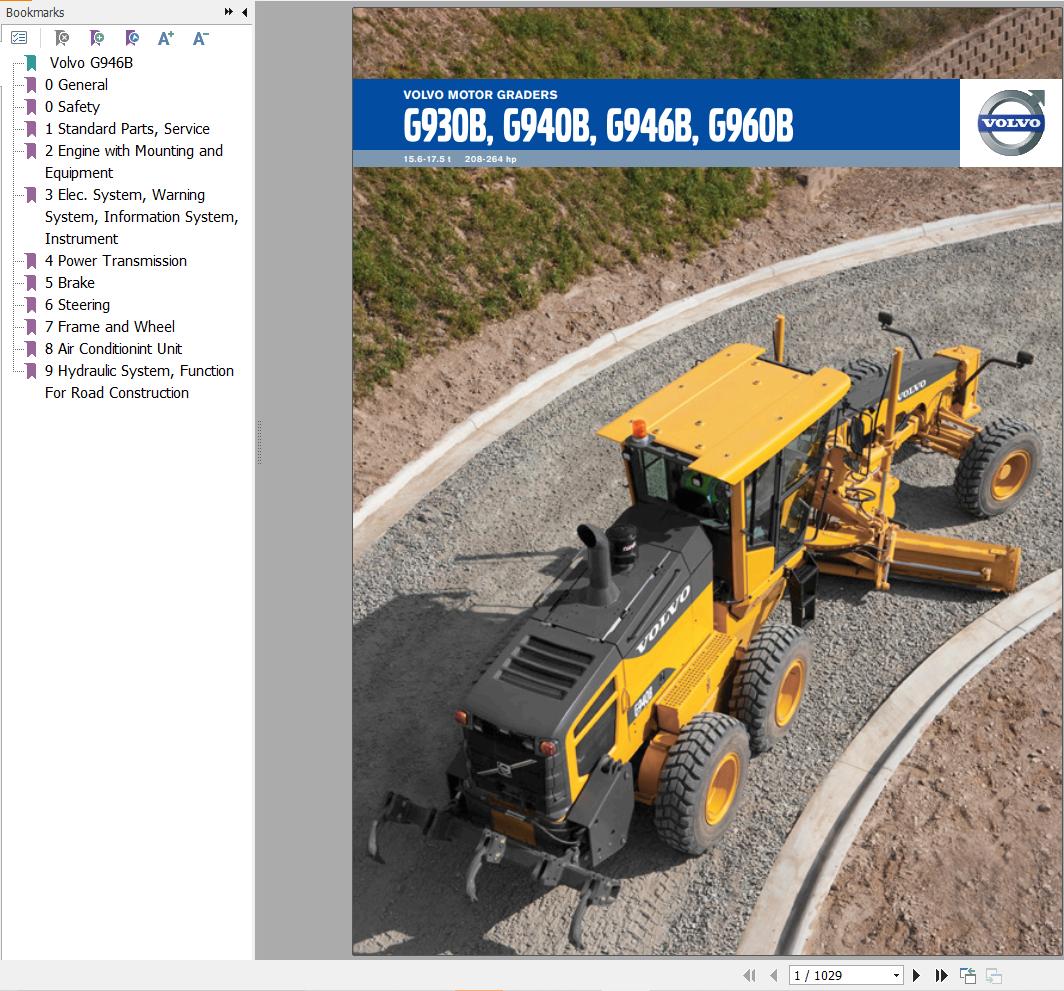Go to the 5 Brake bookmark
This screenshot has width=1064, height=991.
tap(69, 282)
